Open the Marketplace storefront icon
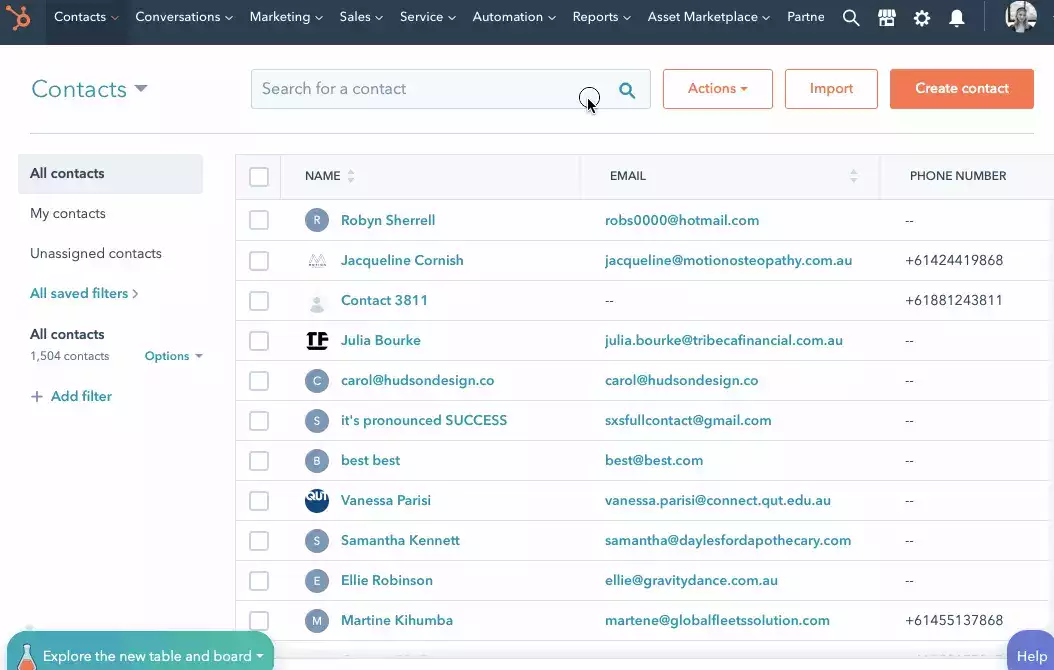 886,18
